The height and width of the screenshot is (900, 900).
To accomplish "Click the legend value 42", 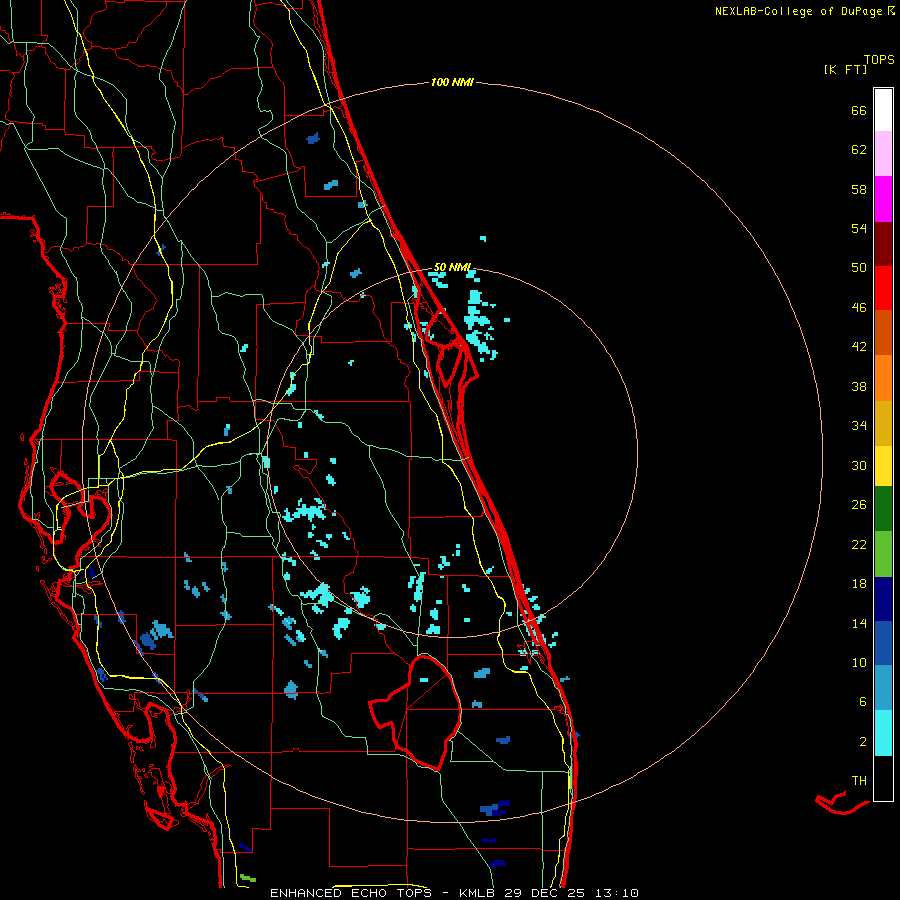I will click(x=859, y=347).
